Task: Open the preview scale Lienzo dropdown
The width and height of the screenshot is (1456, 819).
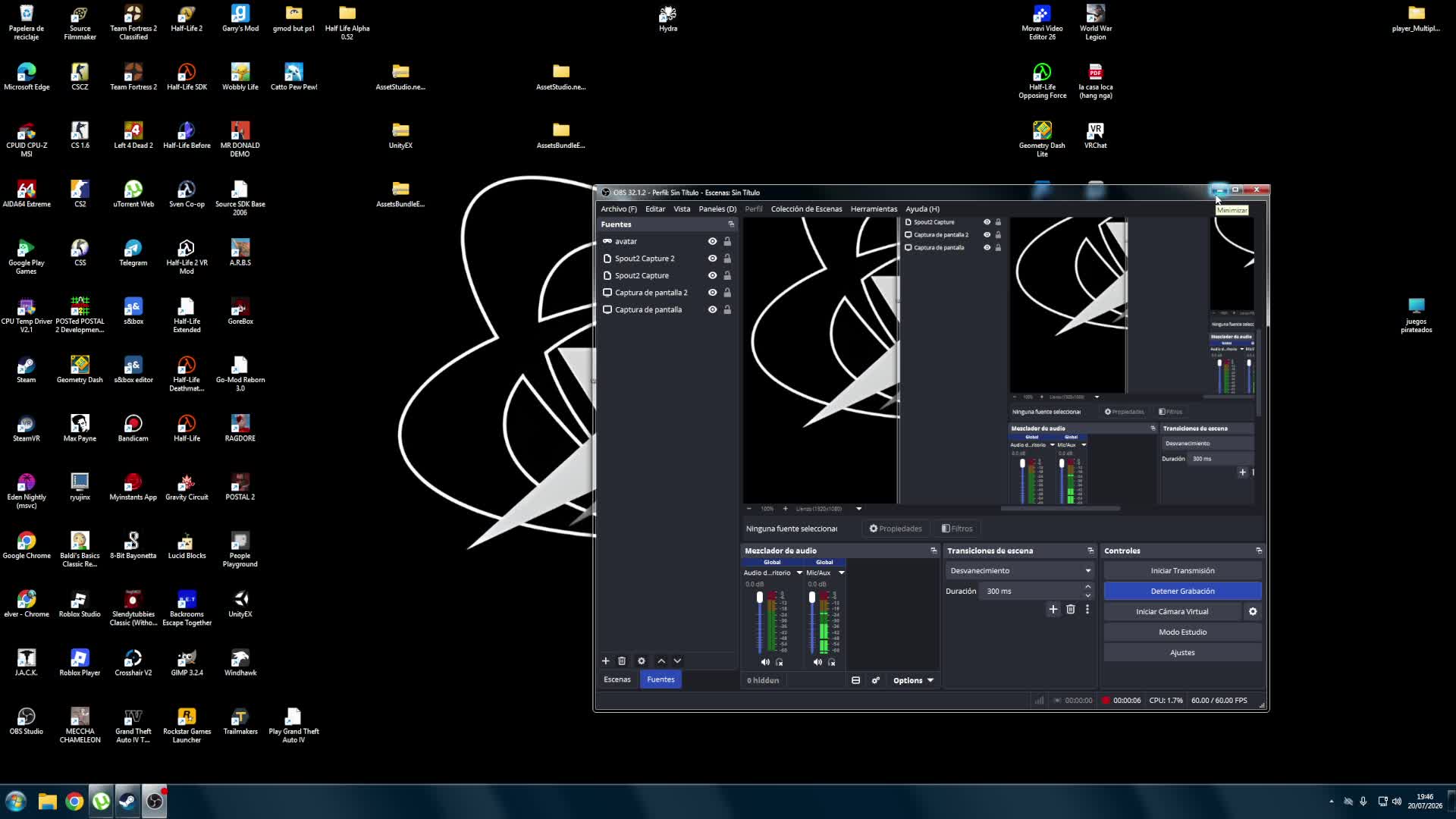Action: coord(858,509)
